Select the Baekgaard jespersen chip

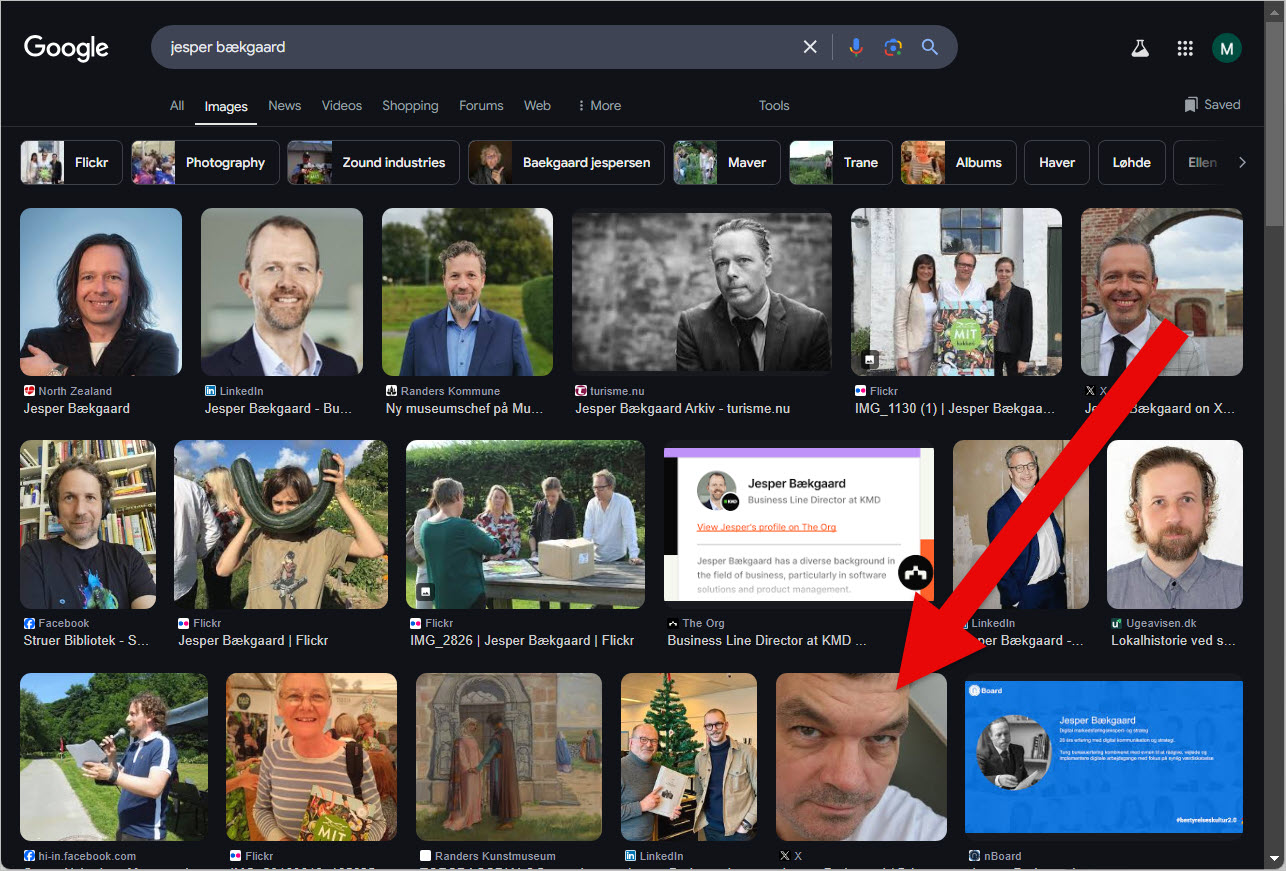566,162
